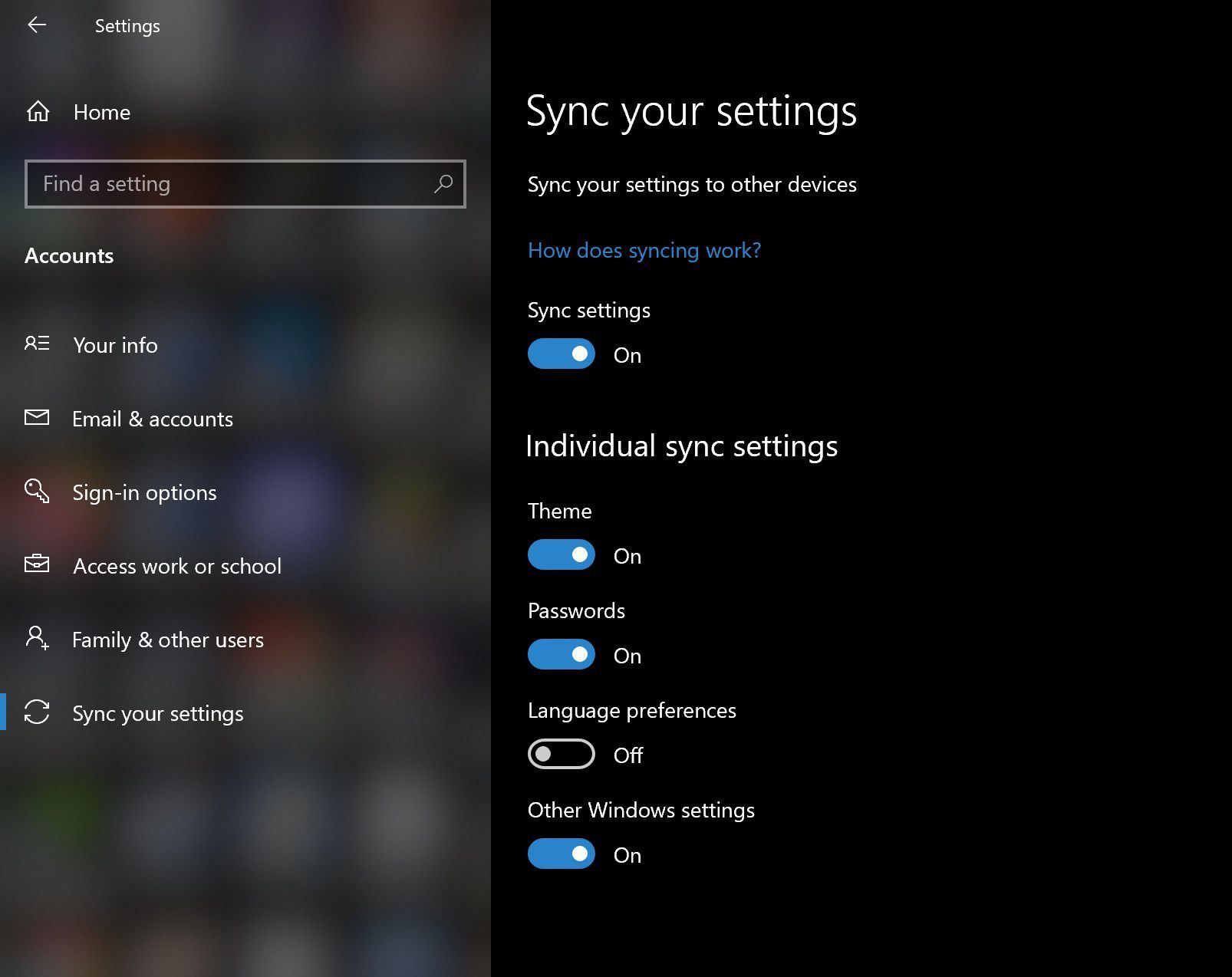Viewport: 1232px width, 977px height.
Task: Enable Language preferences sync toggle
Action: [x=562, y=755]
